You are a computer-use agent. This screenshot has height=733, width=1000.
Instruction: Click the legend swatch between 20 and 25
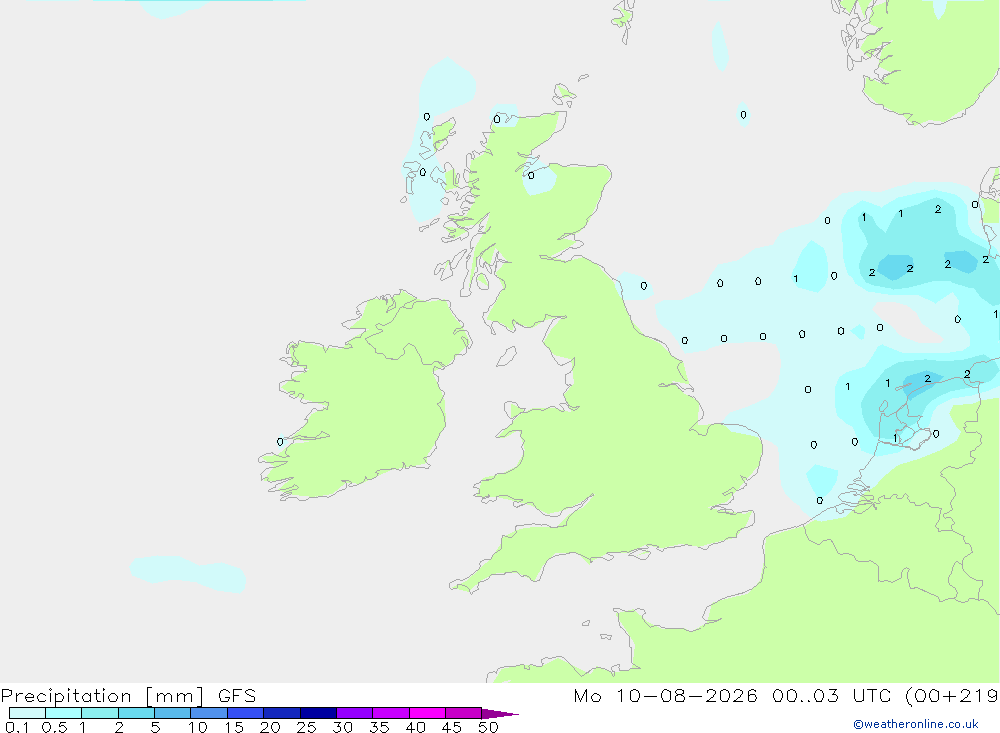point(282,713)
